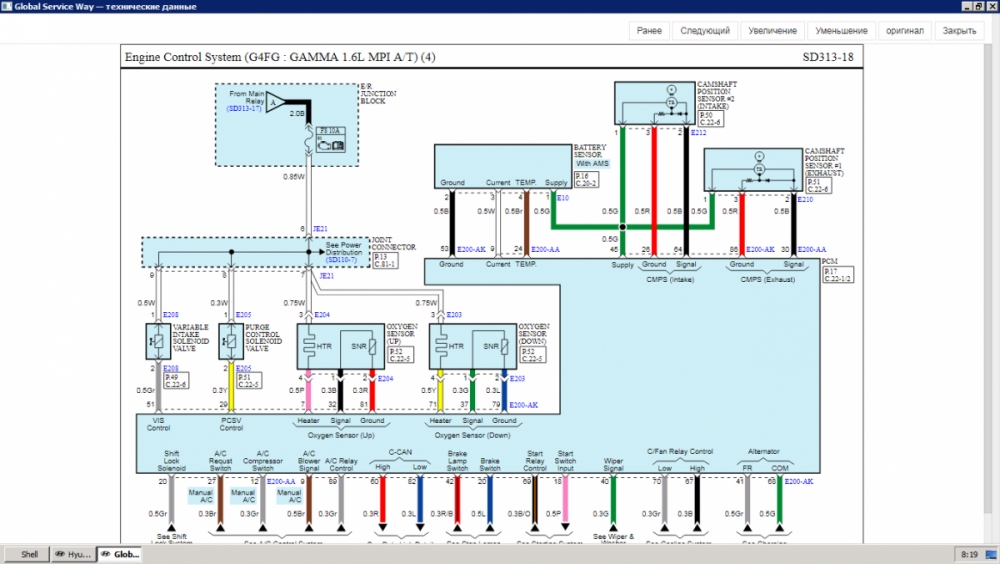Reset the view with the оригинал button
The image size is (1000, 564).
(904, 31)
